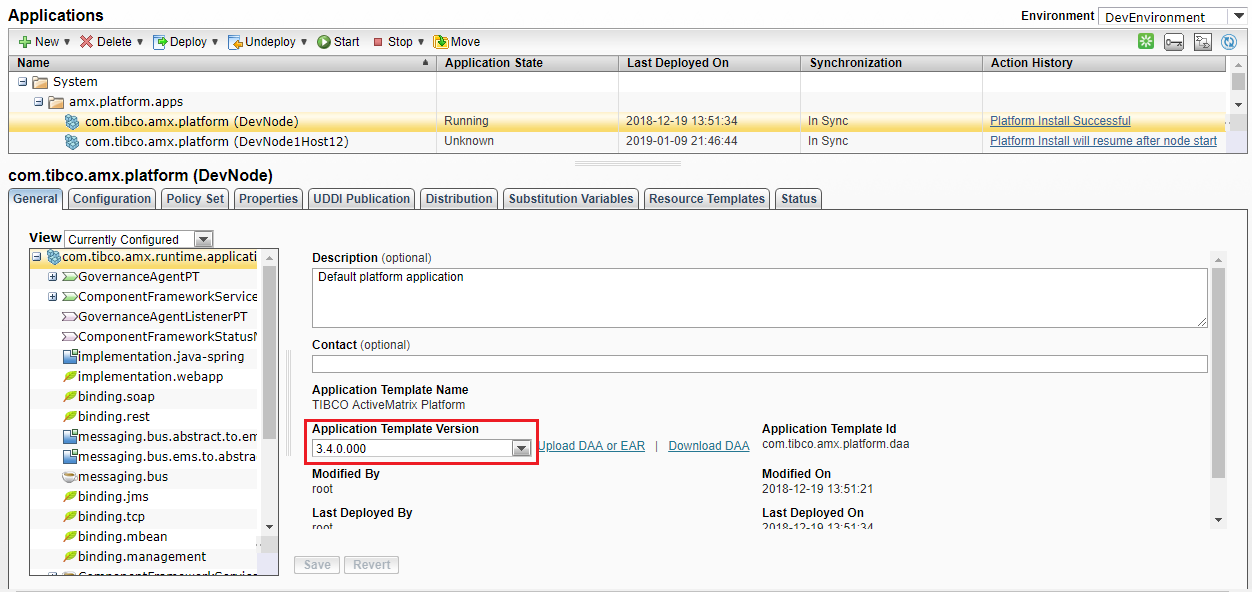Switch to the Configuration tab
The image size is (1252, 592).
coord(112,199)
